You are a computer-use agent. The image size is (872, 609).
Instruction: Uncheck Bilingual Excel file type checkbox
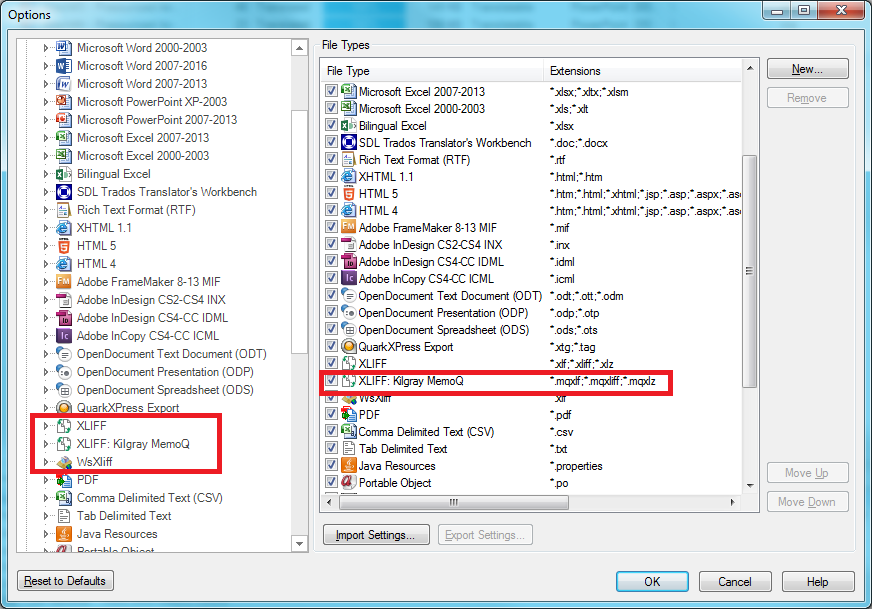331,125
